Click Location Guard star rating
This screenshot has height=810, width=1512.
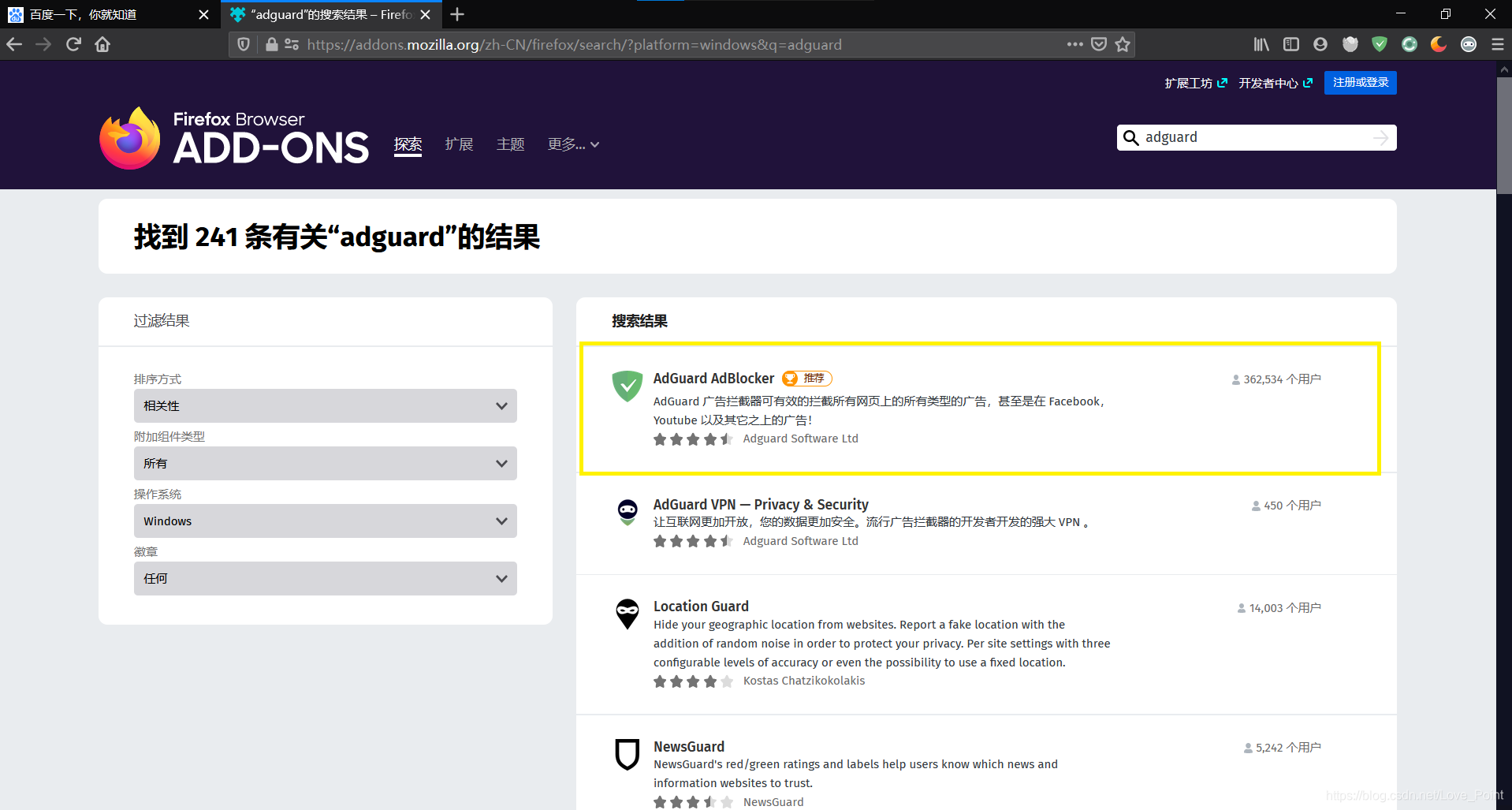693,681
